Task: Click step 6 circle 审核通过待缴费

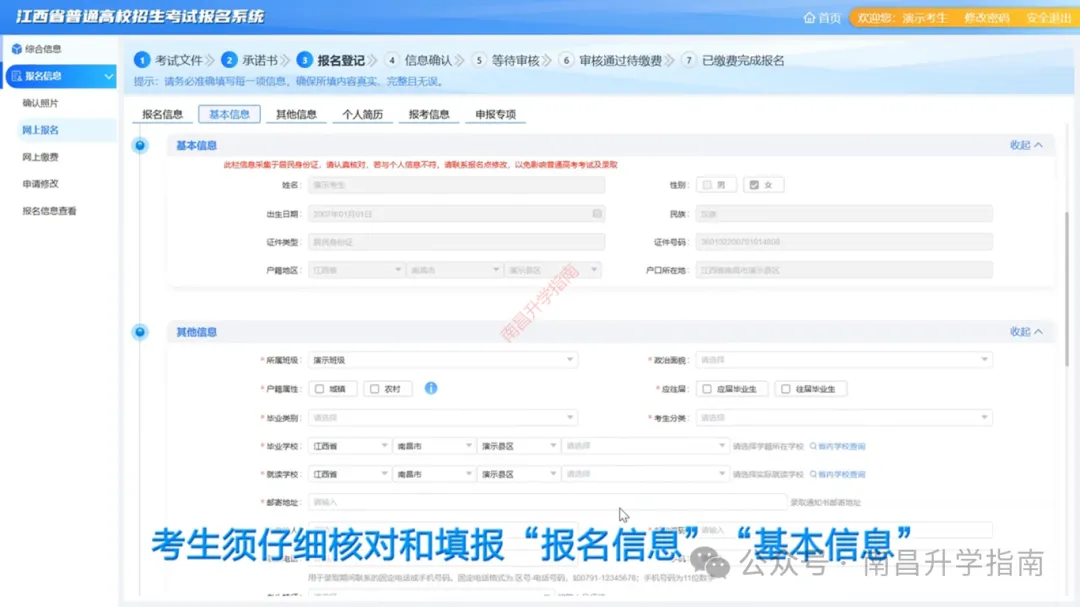Action: [566, 61]
